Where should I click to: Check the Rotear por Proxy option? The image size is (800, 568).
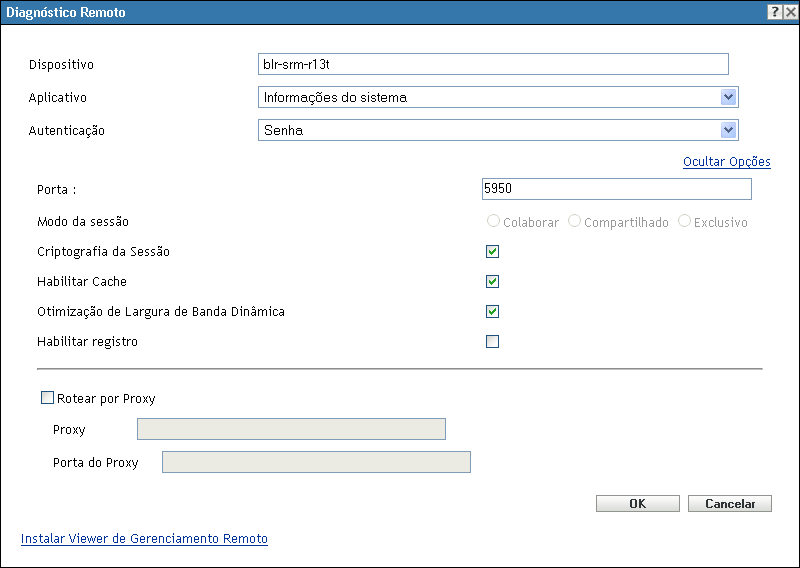pyautogui.click(x=47, y=398)
